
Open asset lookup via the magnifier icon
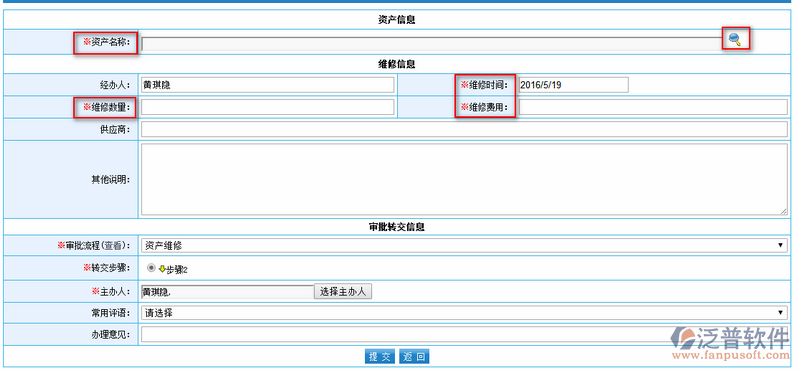(735, 39)
